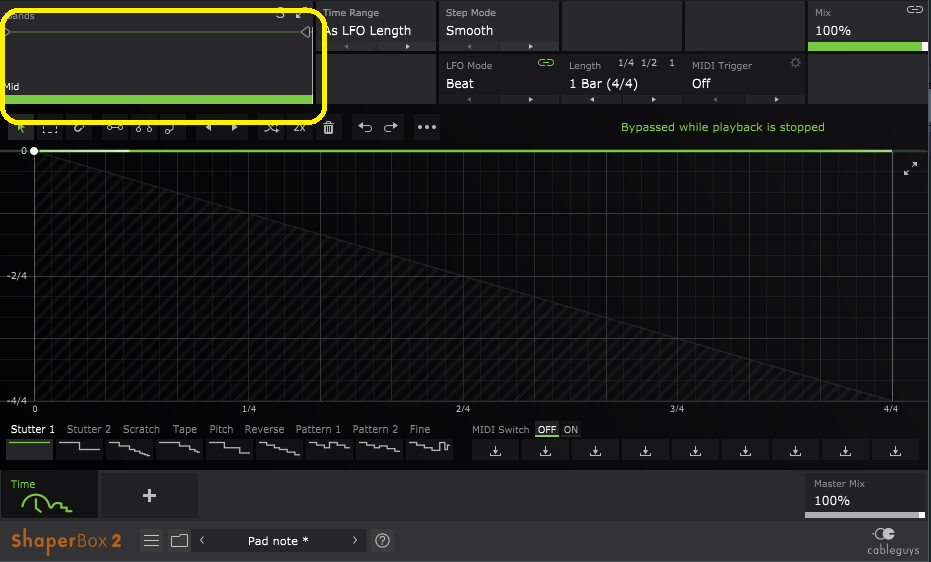Select the Stutter 1 wave preset
This screenshot has width=931, height=562.
[30, 449]
